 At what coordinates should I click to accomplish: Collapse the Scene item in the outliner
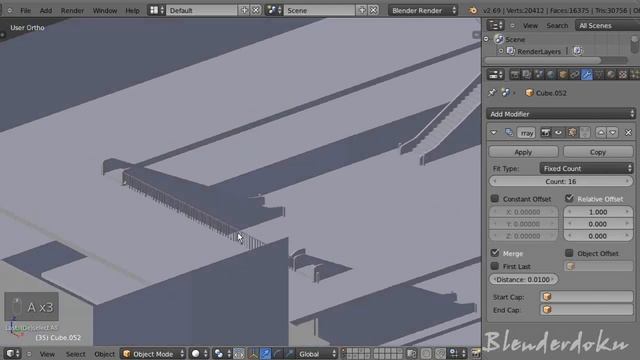pyautogui.click(x=487, y=39)
